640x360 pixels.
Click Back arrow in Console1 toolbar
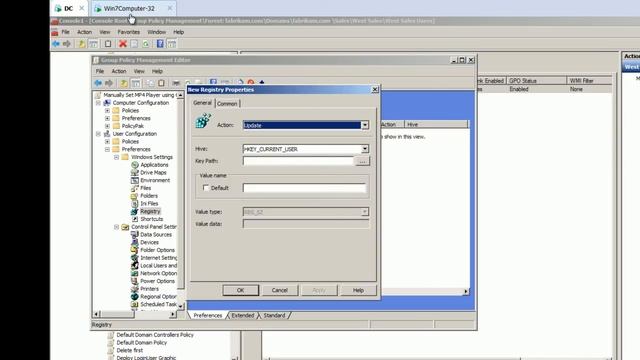[56, 44]
